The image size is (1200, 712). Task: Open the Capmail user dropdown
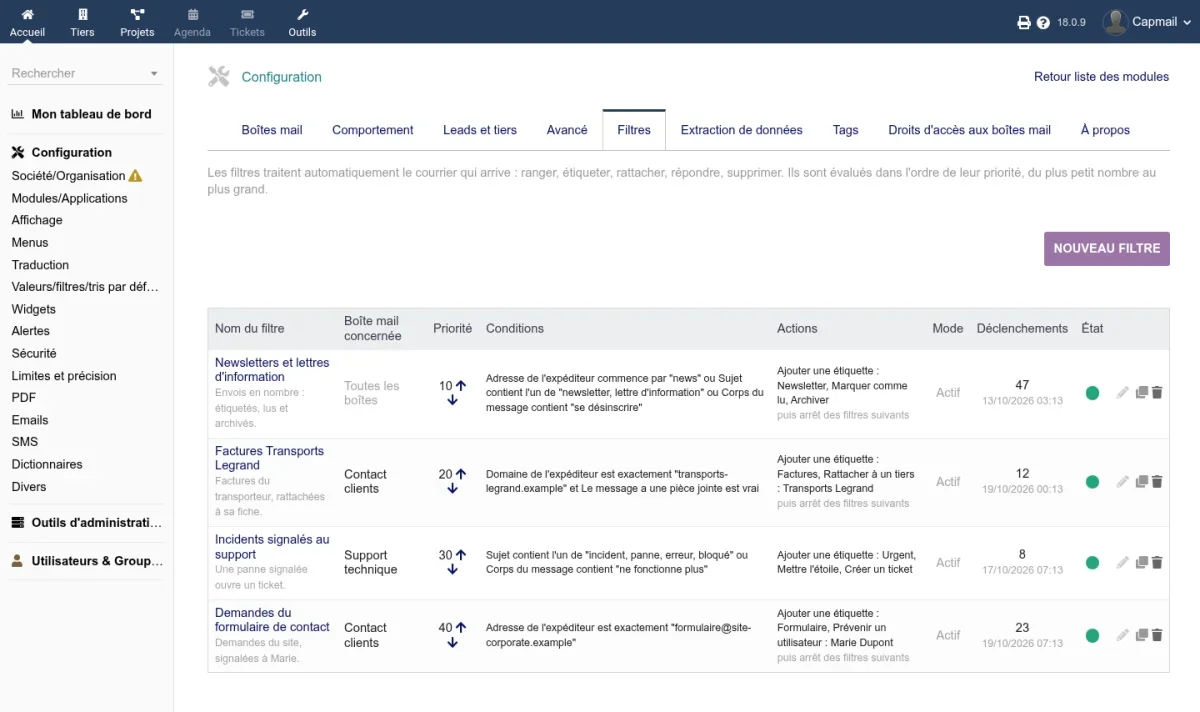click(1146, 22)
